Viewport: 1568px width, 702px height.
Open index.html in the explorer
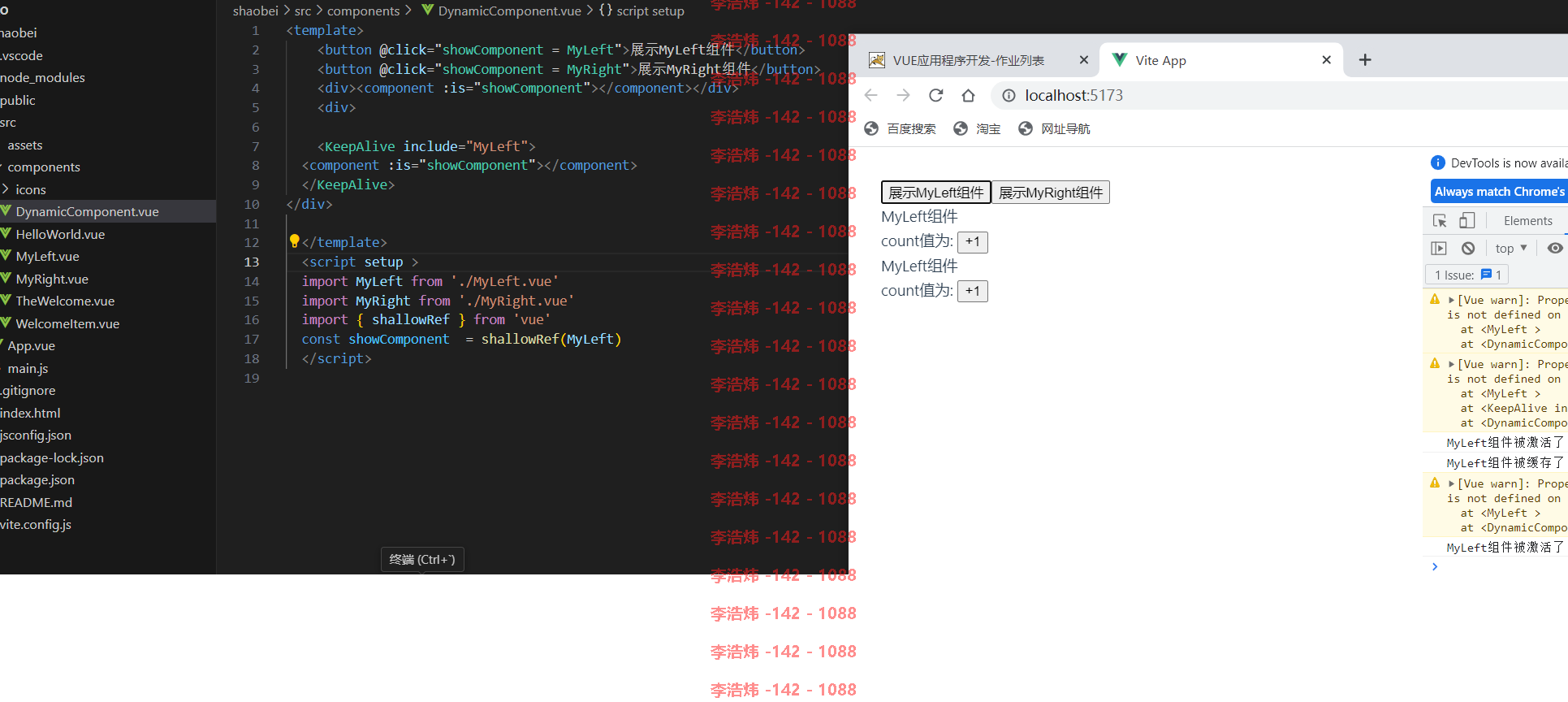pos(30,413)
